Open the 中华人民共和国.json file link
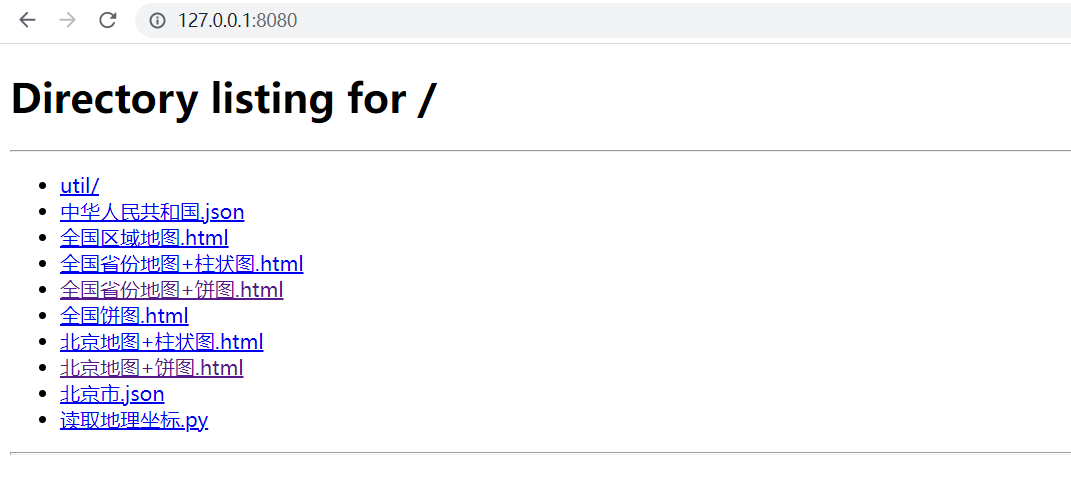This screenshot has width=1071, height=487. point(152,212)
